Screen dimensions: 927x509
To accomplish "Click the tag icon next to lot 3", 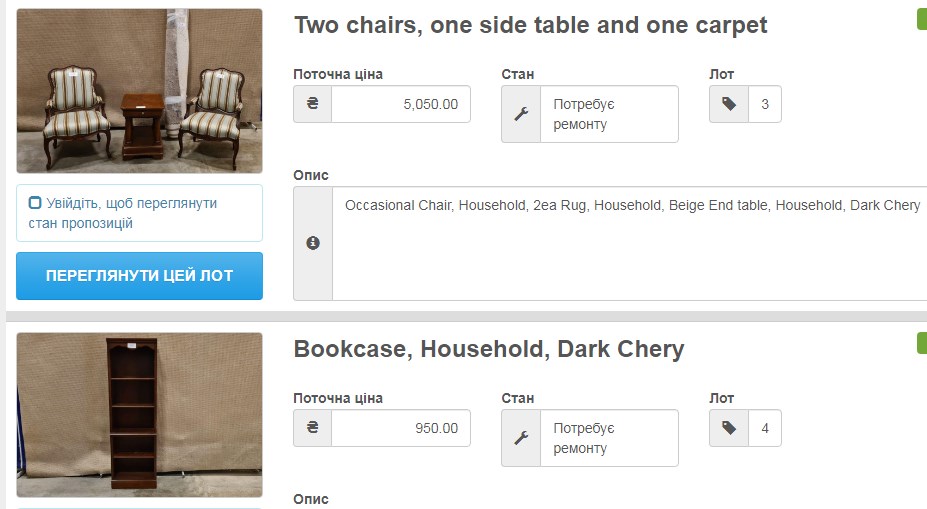I will [729, 104].
